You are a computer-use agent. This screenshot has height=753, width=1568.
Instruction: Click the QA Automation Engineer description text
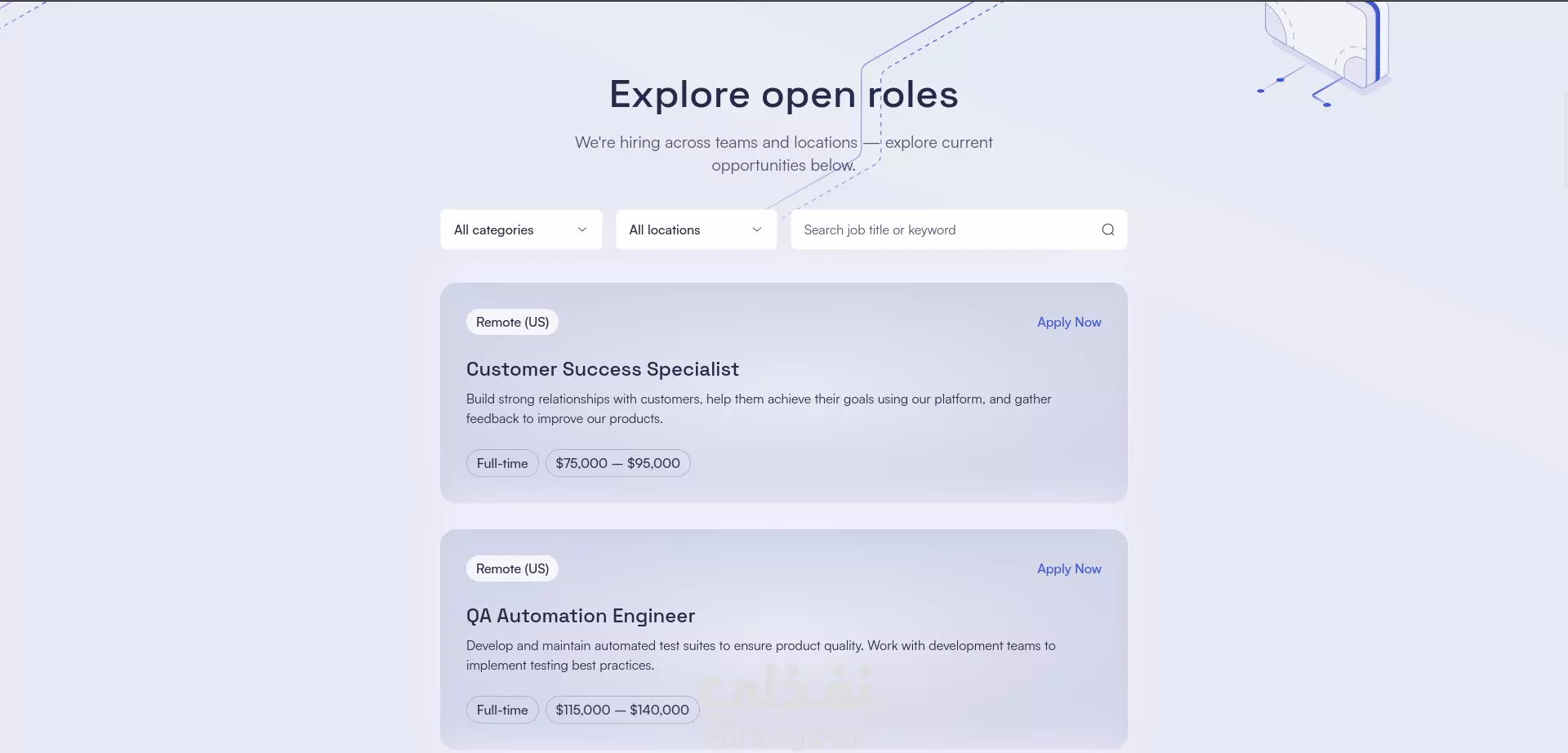pyautogui.click(x=760, y=655)
